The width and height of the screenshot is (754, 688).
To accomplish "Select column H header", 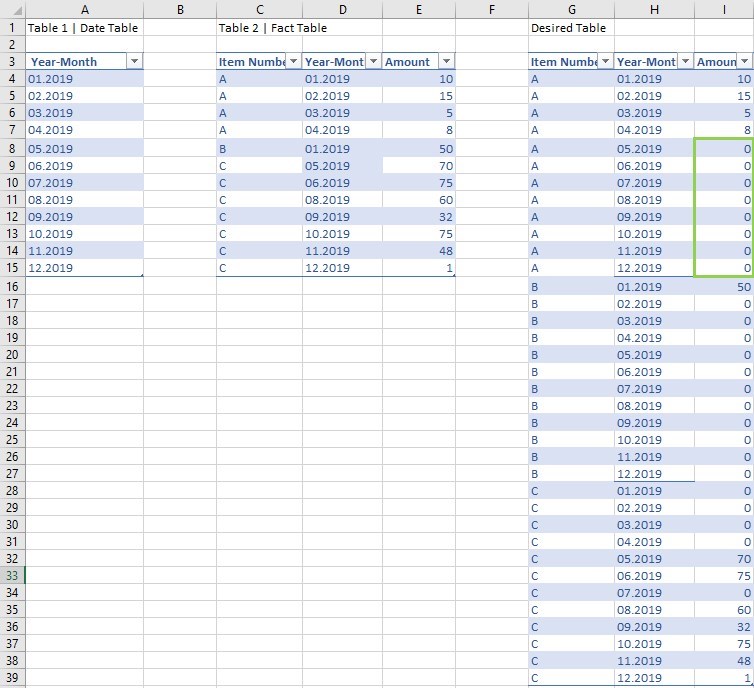I will click(654, 10).
